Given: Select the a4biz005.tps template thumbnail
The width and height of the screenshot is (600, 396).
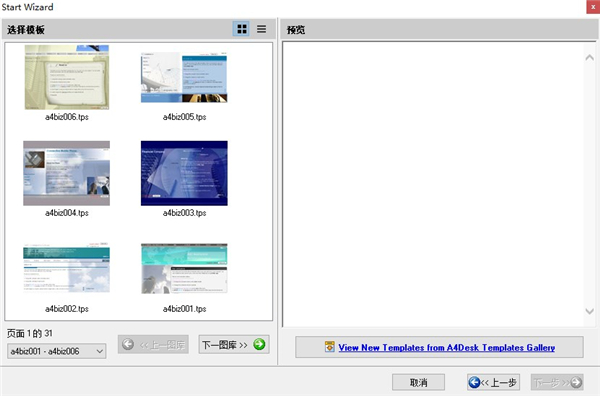Looking at the screenshot, I should click(184, 77).
